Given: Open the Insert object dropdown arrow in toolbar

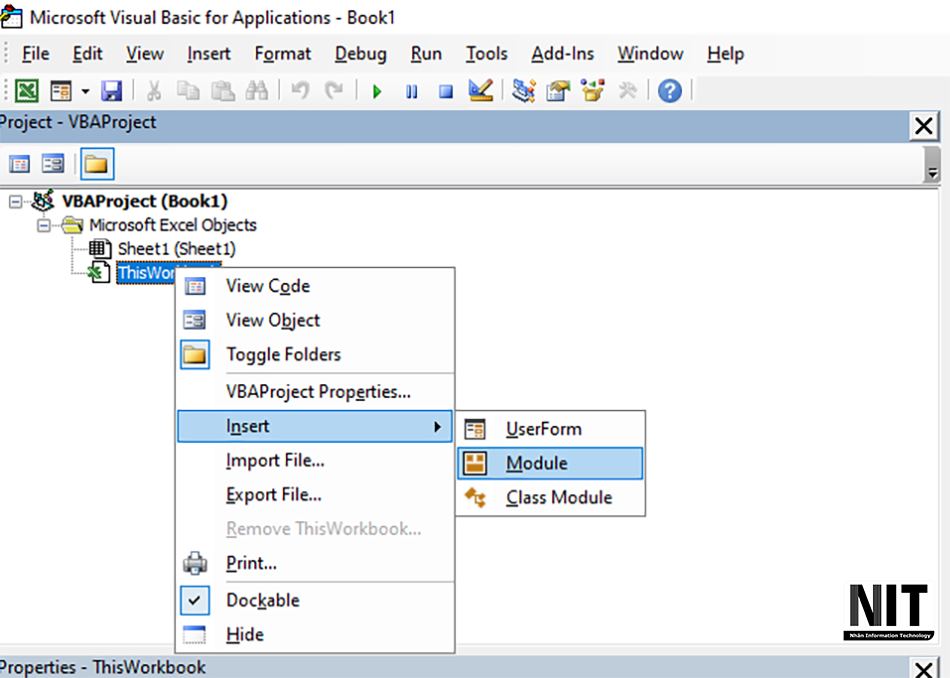Looking at the screenshot, I should coord(85,91).
